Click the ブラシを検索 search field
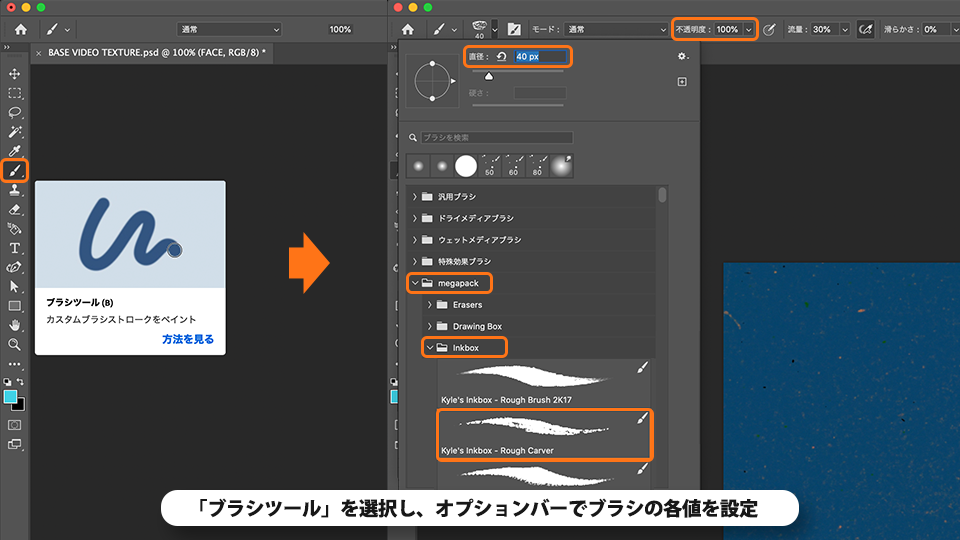The height and width of the screenshot is (540, 960). 497,138
